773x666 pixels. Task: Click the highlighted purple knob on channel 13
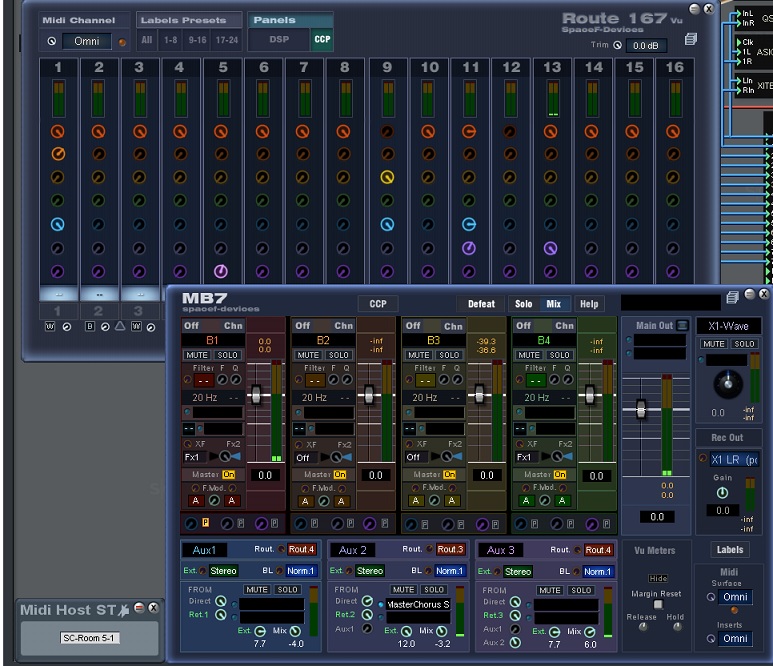click(550, 248)
